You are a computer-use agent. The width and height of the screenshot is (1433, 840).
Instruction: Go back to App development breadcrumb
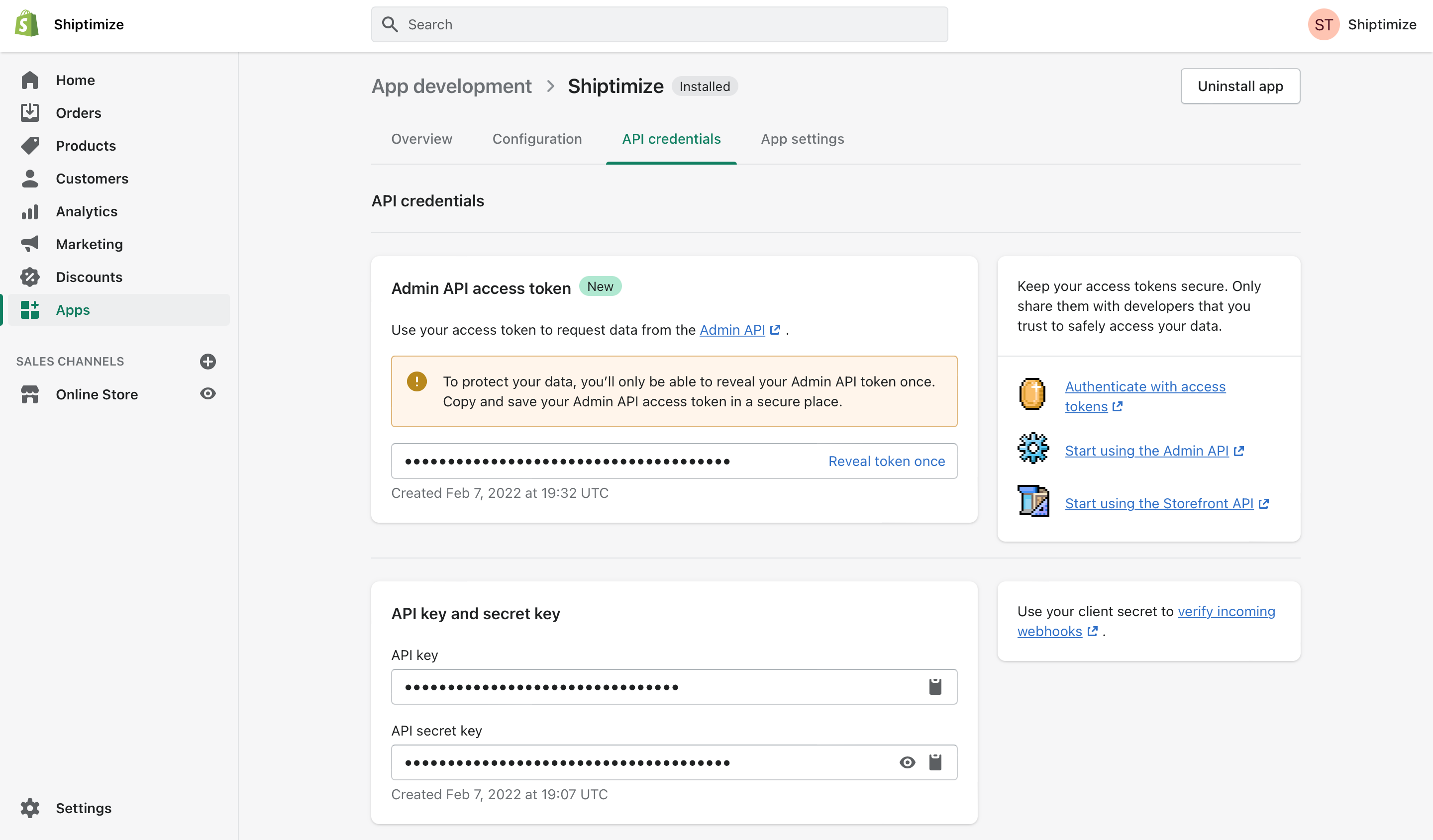pos(451,87)
